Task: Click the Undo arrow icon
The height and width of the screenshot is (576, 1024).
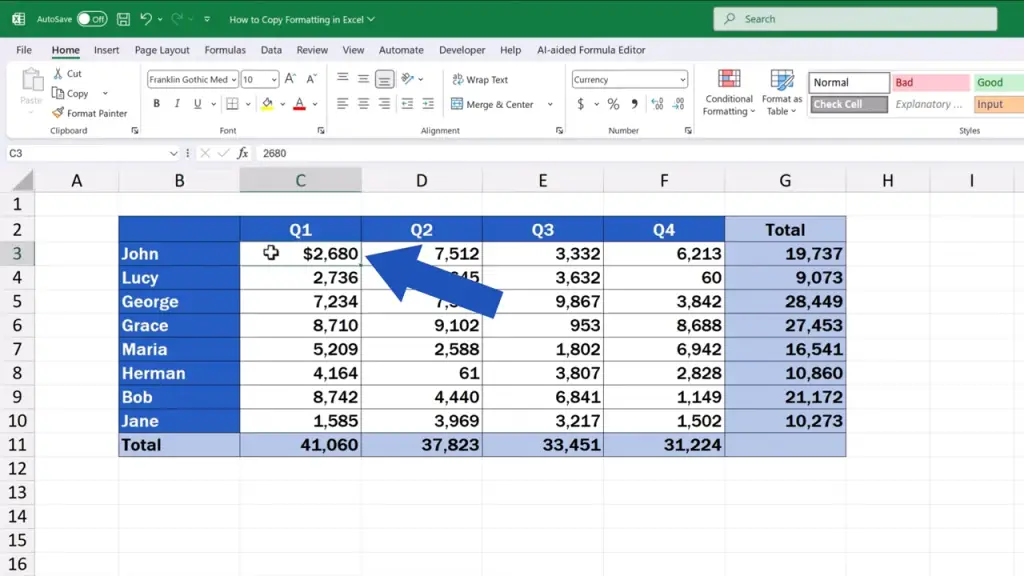Action: (147, 19)
